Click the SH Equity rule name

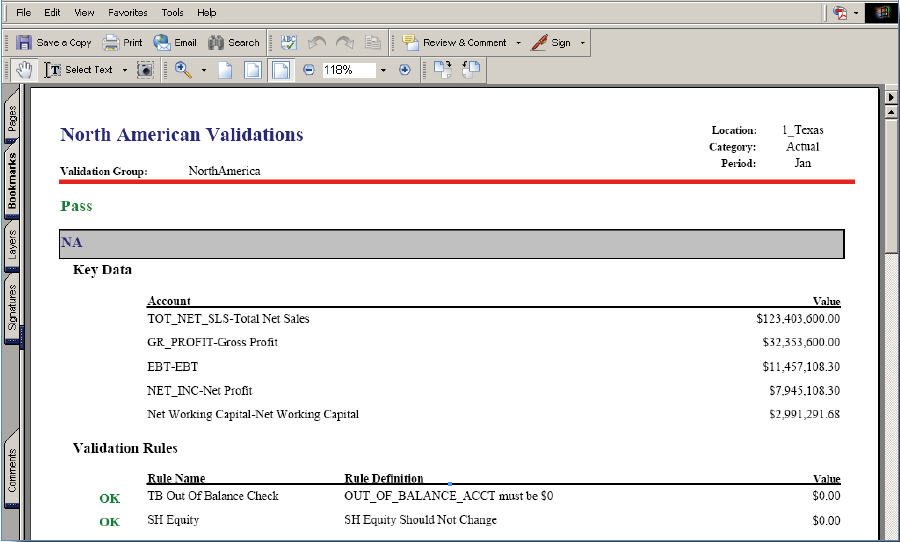tap(173, 520)
